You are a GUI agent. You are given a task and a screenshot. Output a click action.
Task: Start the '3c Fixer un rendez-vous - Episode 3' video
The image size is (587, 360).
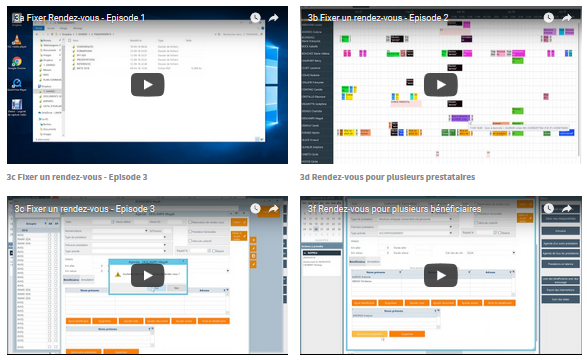click(x=147, y=276)
